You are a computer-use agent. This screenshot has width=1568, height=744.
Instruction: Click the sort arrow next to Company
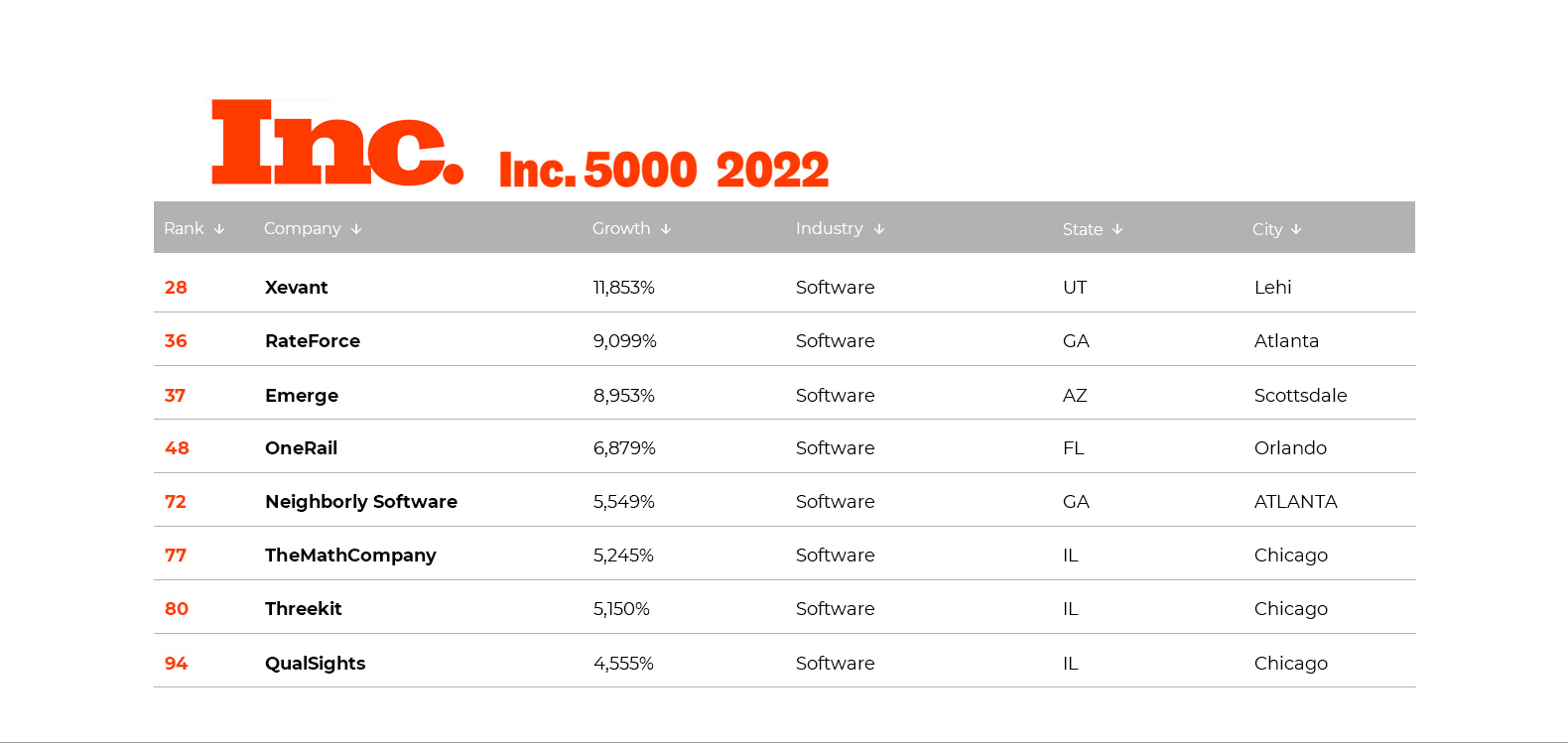coord(357,228)
